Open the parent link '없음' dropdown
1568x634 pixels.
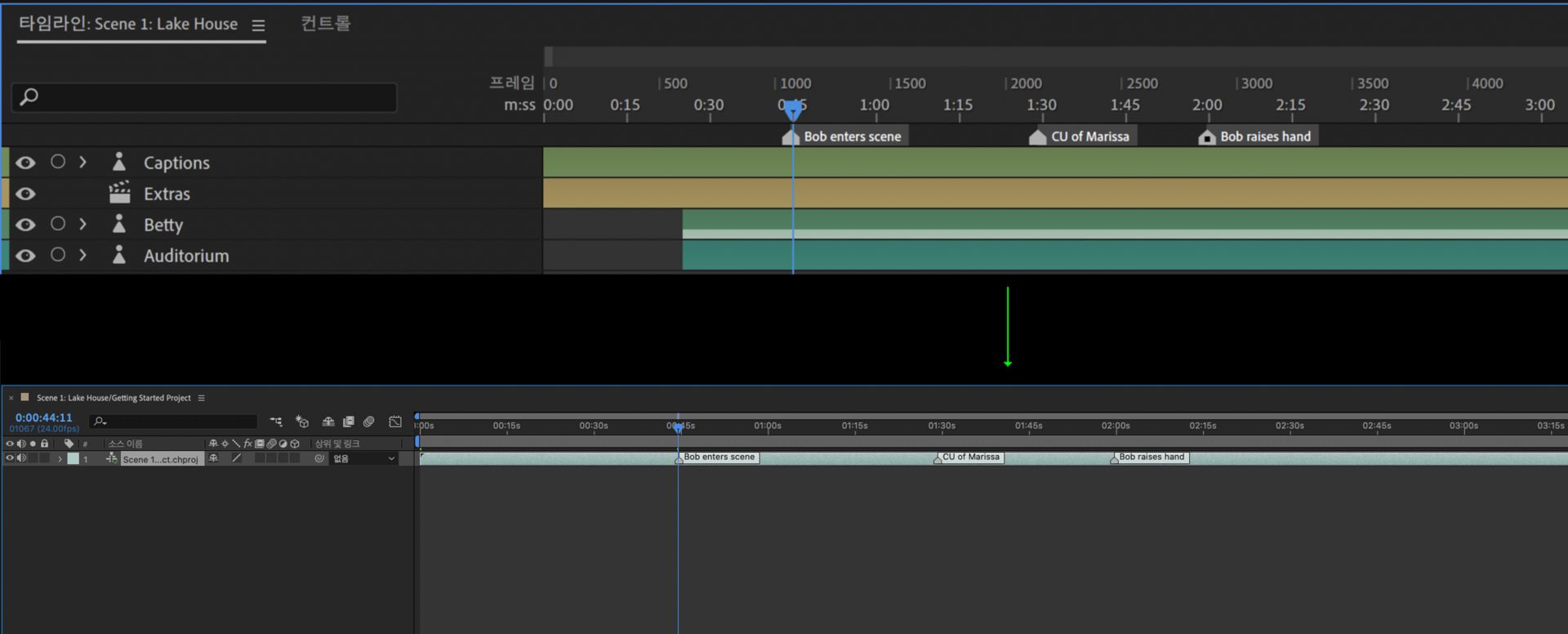(x=364, y=458)
